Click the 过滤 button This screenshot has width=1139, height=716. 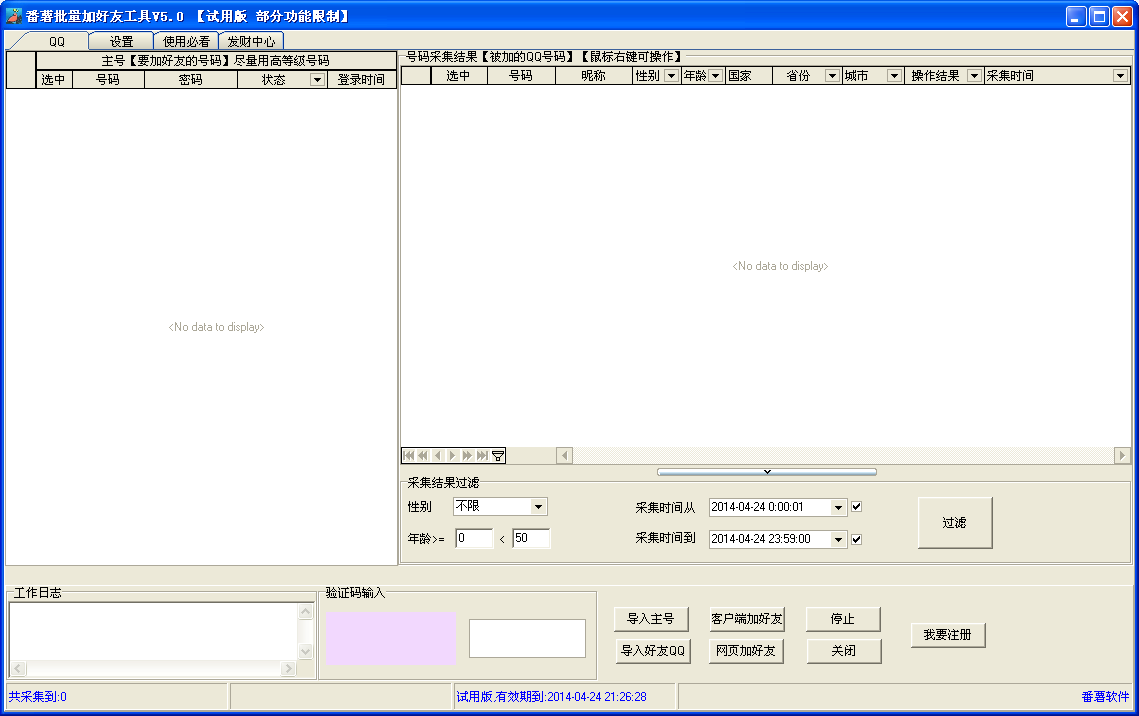954,523
